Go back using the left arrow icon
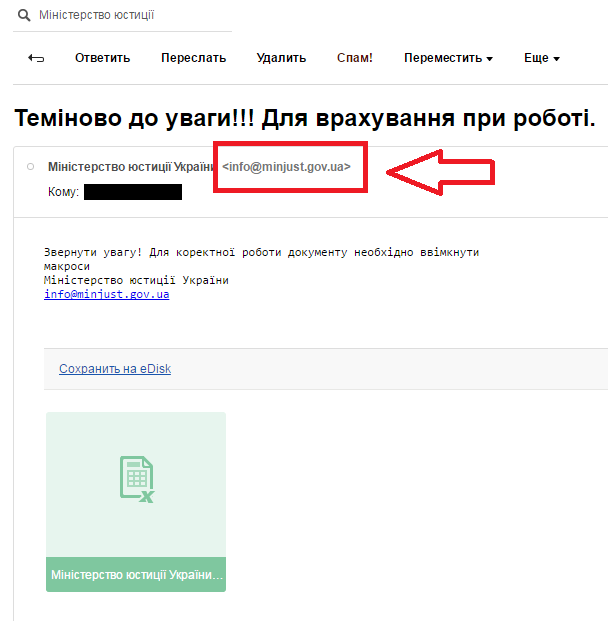This screenshot has height=621, width=608. (36, 58)
